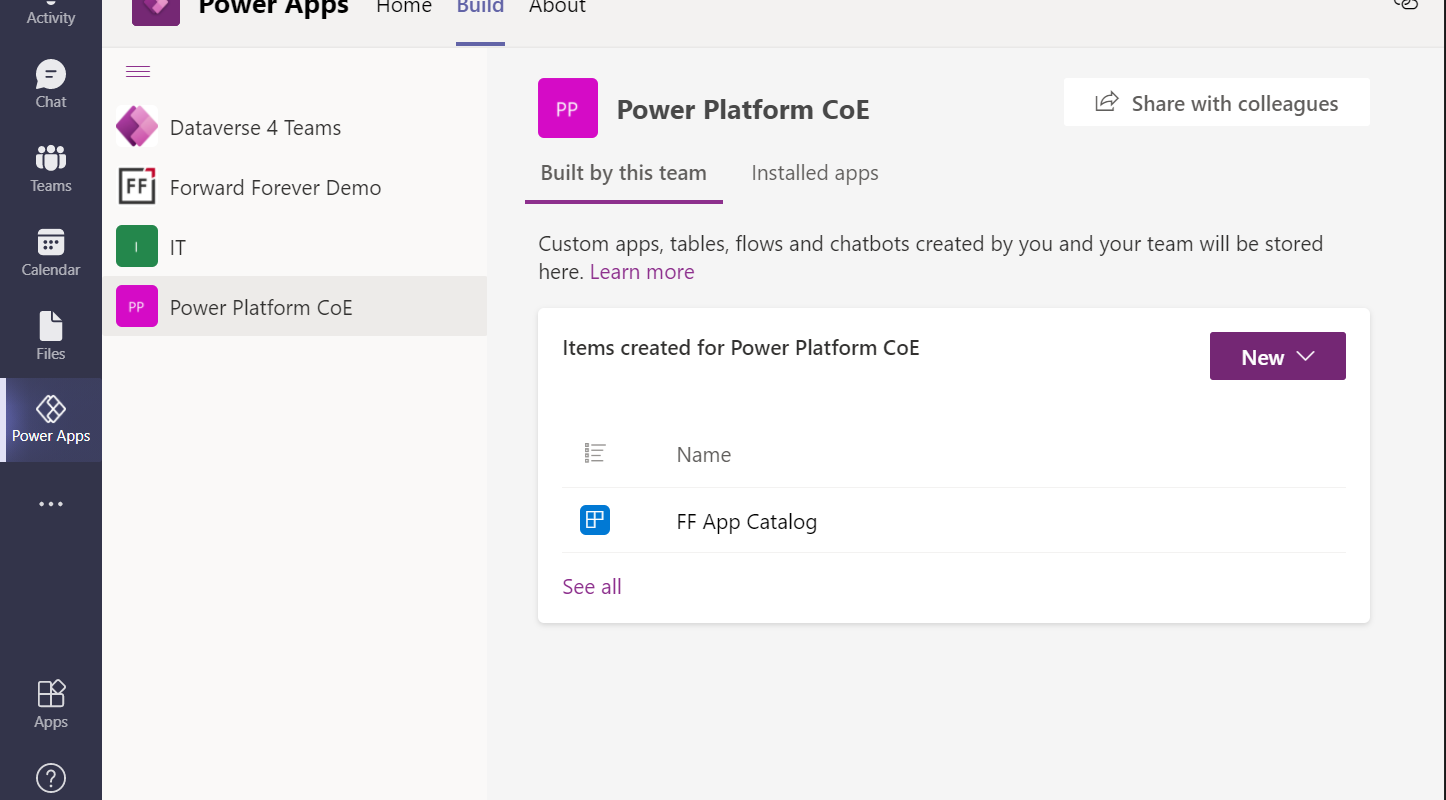Select Power Apps in sidebar
Viewport: 1446px width, 800px height.
point(51,420)
